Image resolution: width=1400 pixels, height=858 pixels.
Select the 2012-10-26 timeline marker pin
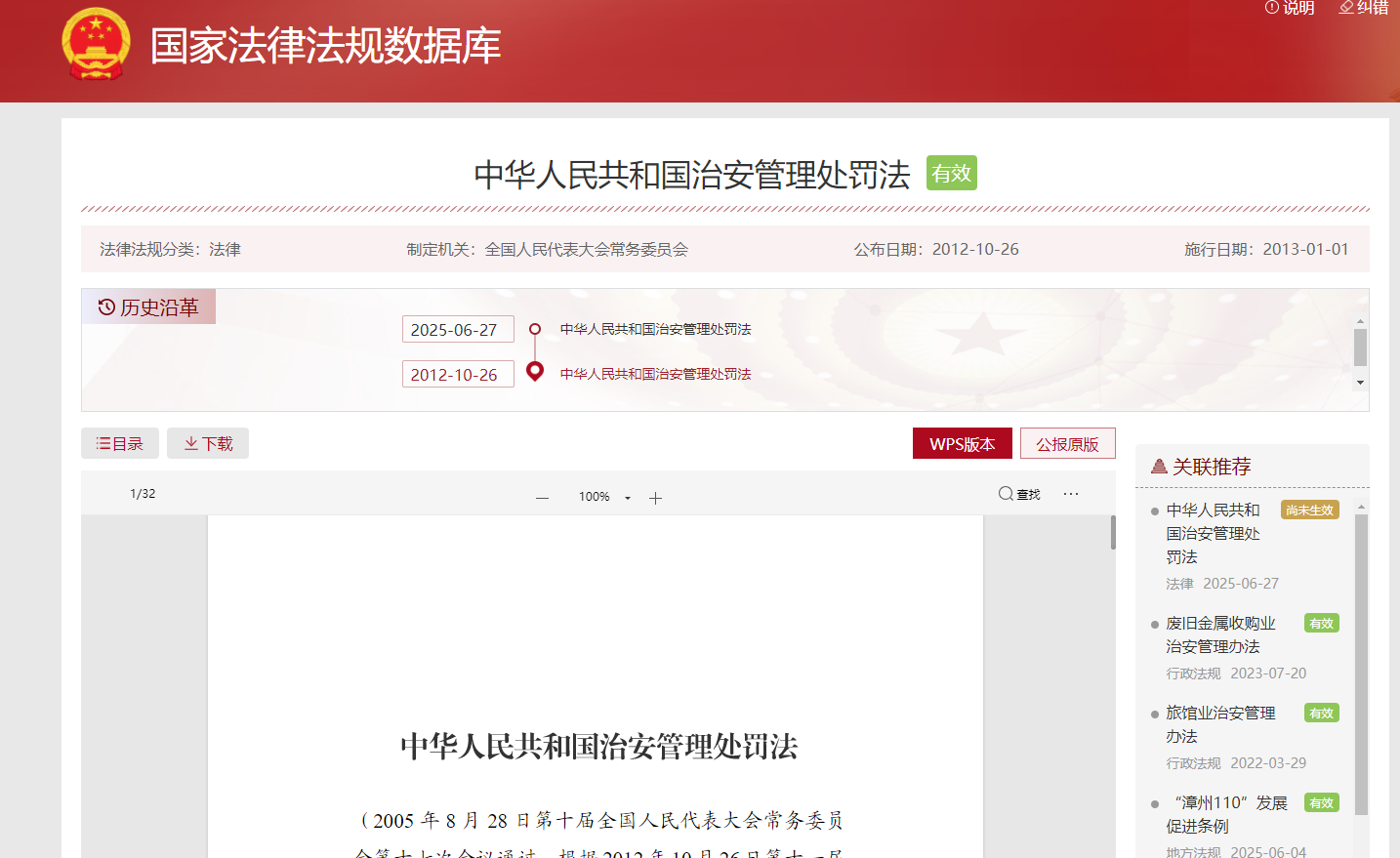point(535,371)
